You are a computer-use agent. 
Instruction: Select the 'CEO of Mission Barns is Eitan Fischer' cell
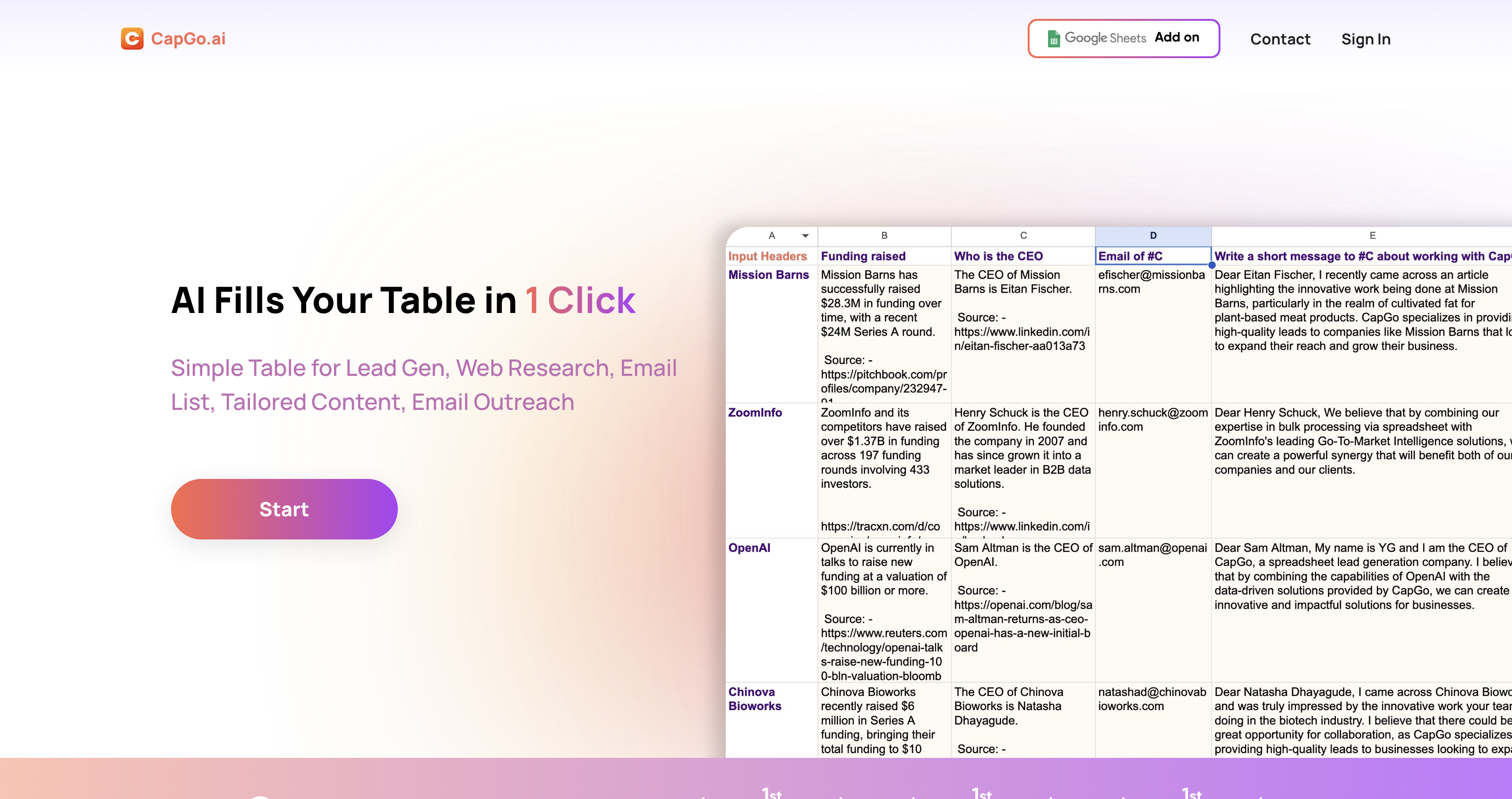coord(1023,334)
